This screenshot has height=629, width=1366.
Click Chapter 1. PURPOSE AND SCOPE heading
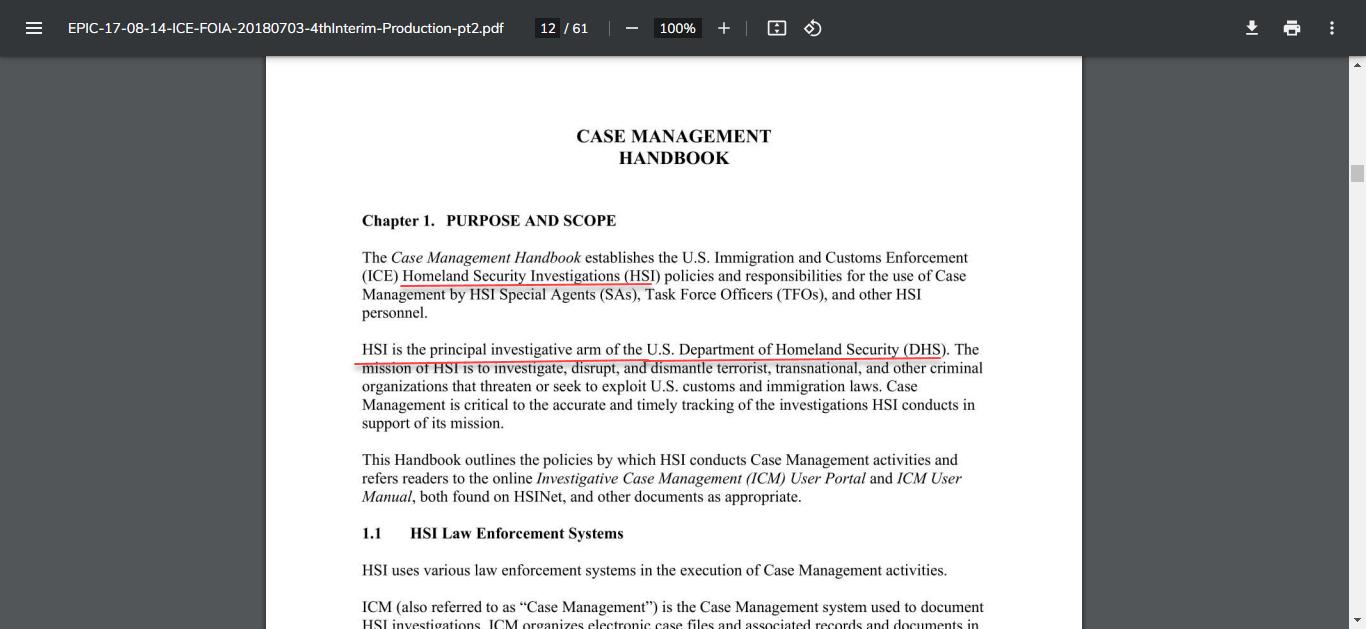coord(489,220)
